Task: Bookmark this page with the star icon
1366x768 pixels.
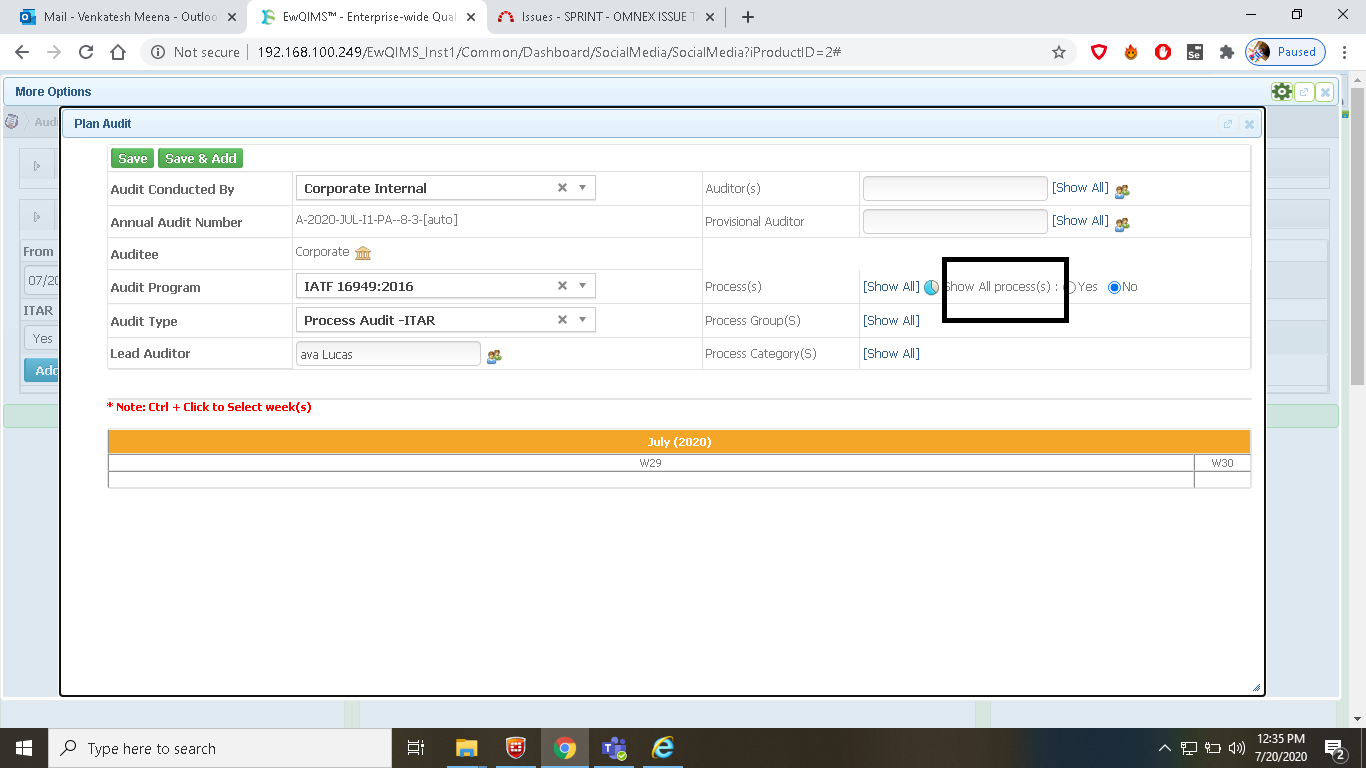Action: [1059, 52]
